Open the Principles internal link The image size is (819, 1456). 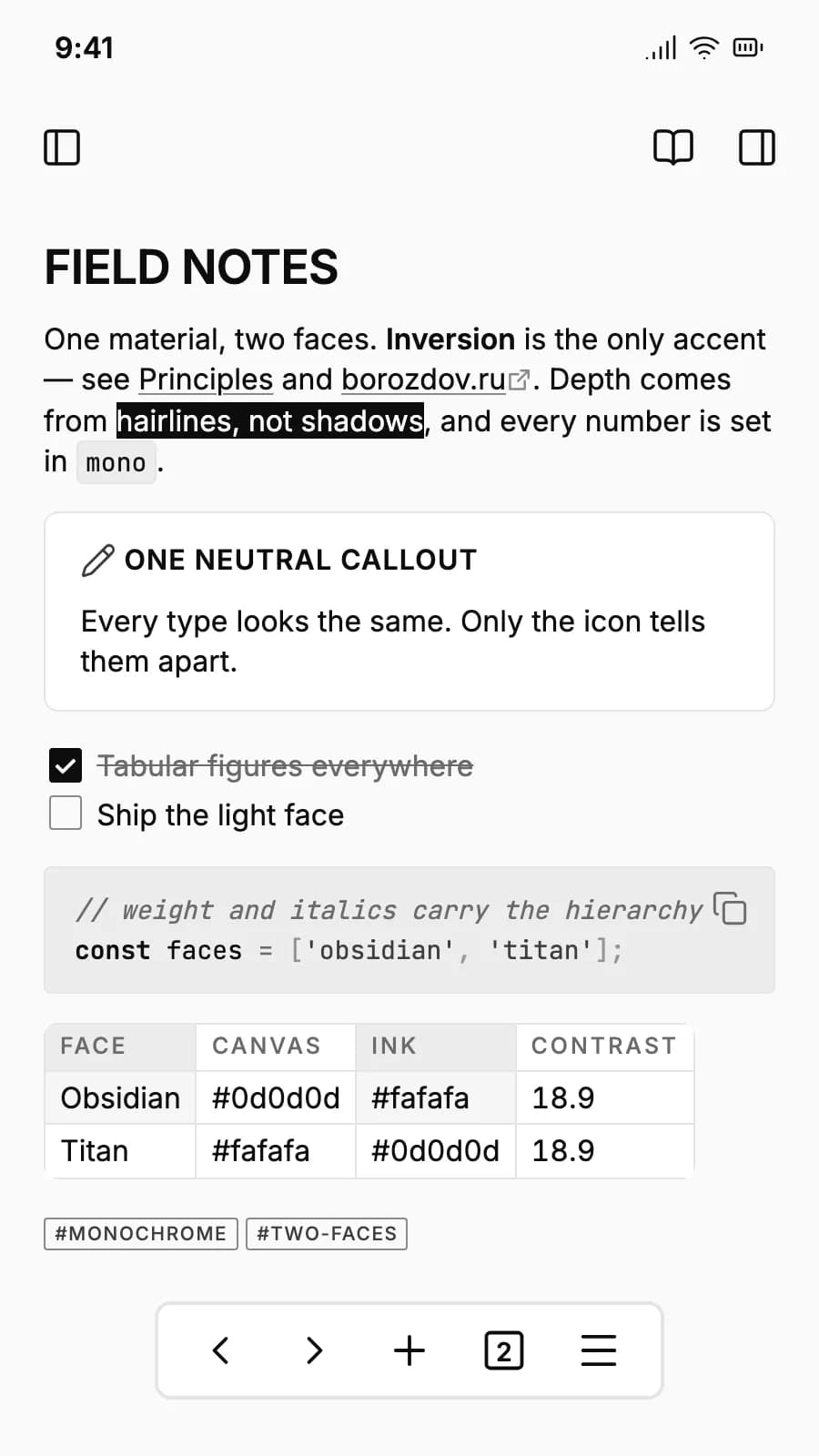point(206,379)
